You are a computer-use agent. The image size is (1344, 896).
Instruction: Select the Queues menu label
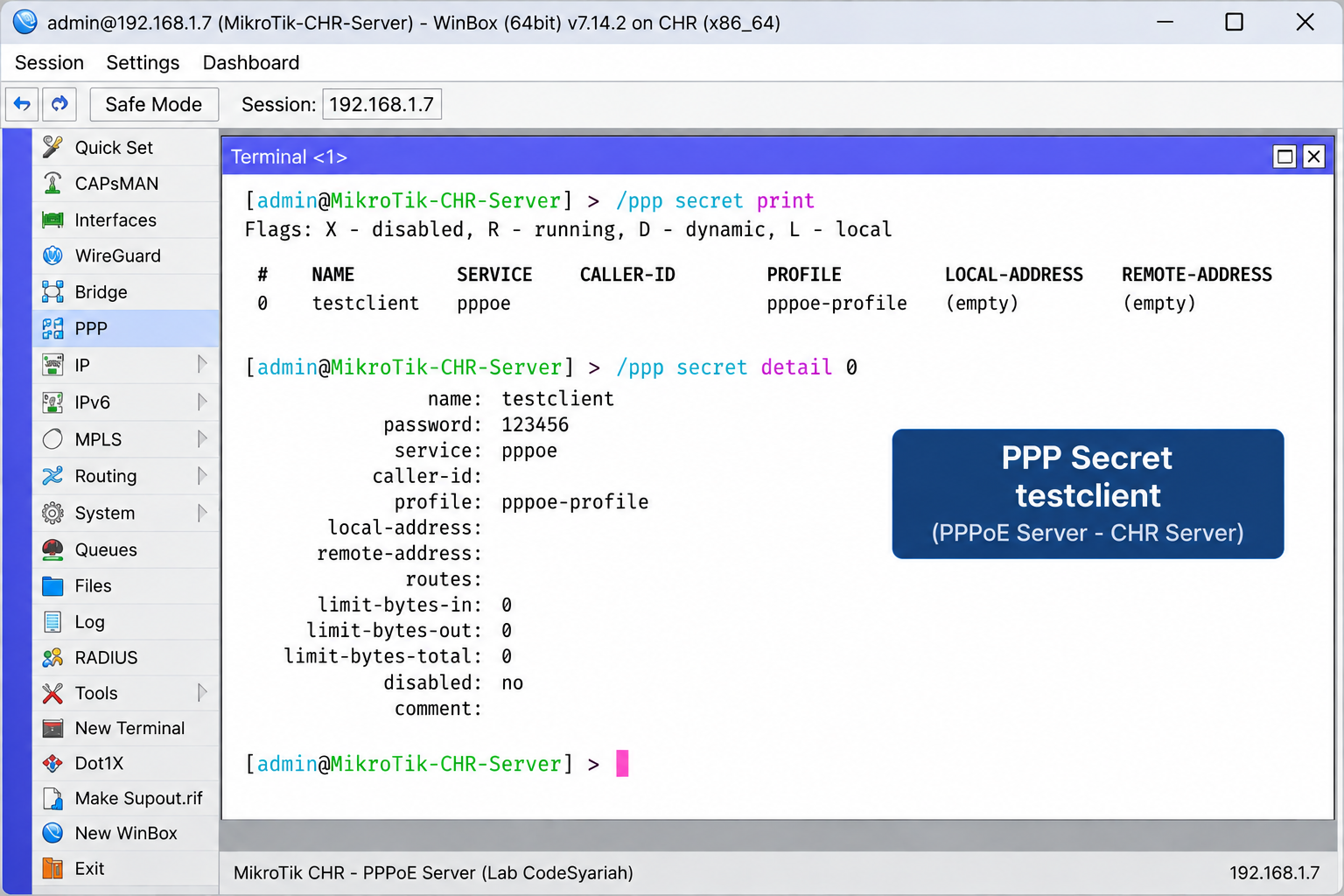coord(106,550)
